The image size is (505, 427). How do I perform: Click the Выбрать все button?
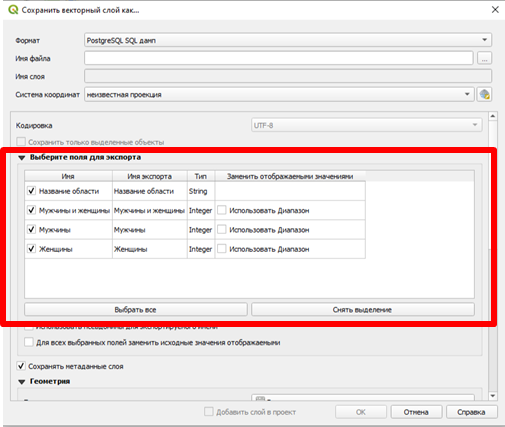click(x=136, y=310)
